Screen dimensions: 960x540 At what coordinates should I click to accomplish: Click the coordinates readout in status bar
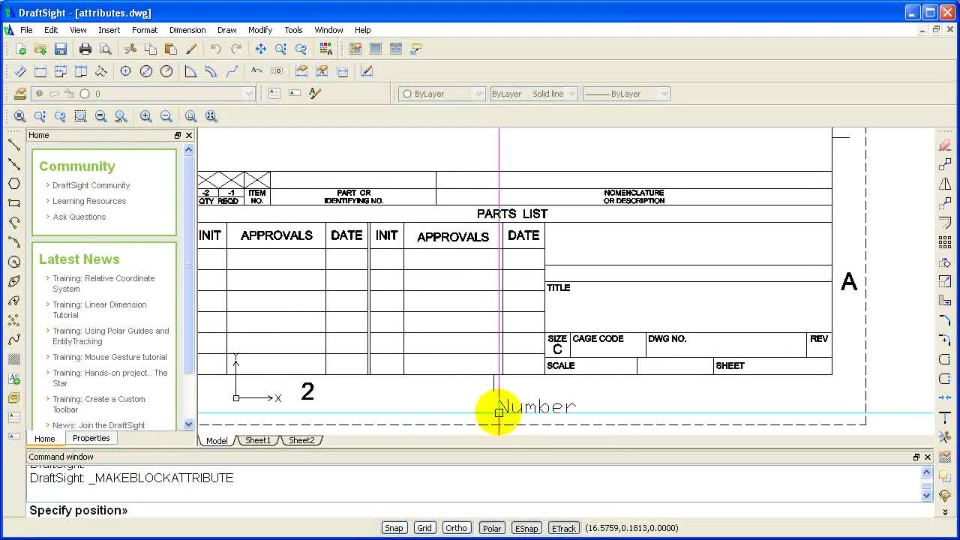631,528
